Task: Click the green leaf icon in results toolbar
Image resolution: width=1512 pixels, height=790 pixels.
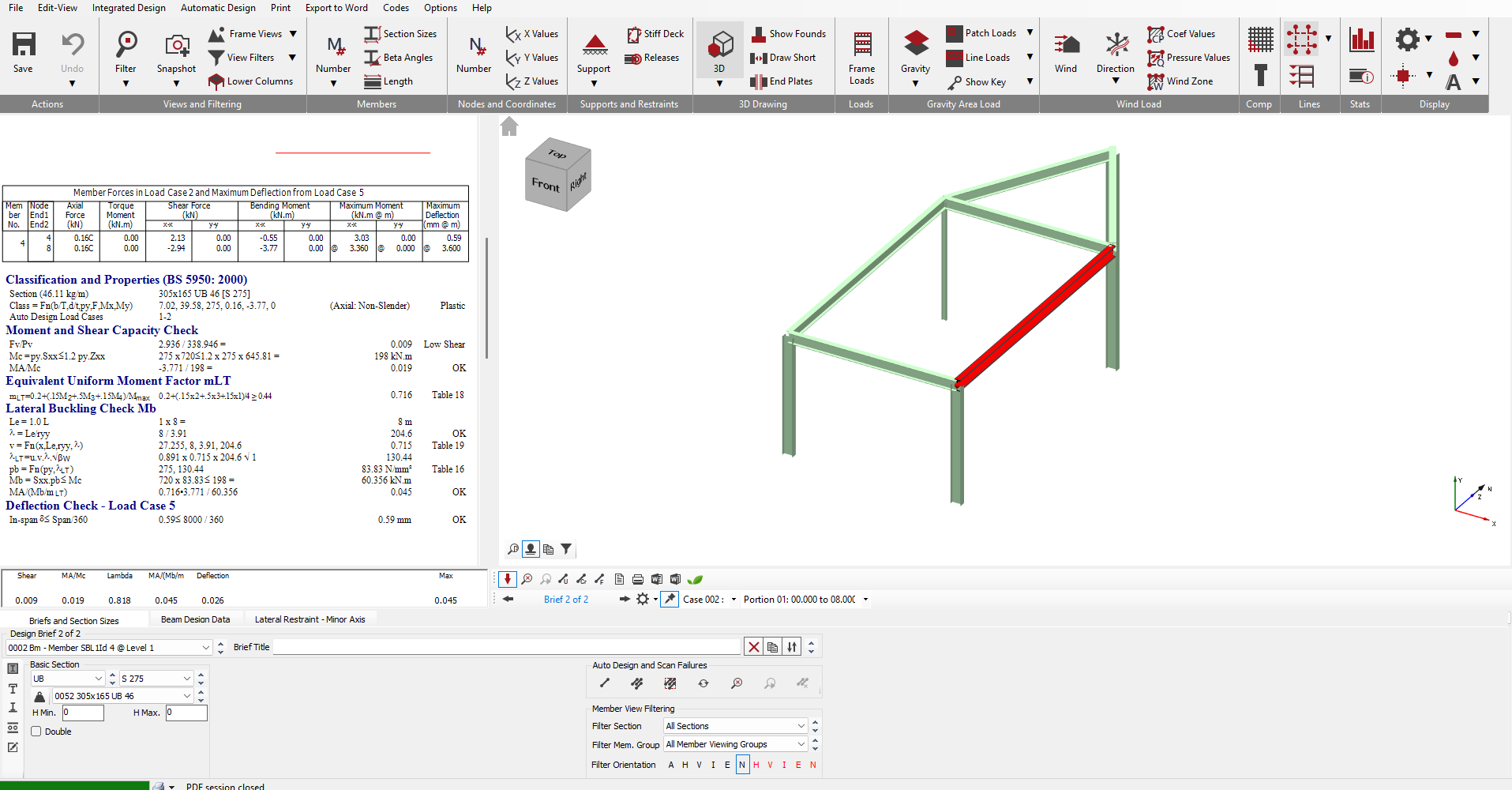Action: (695, 580)
